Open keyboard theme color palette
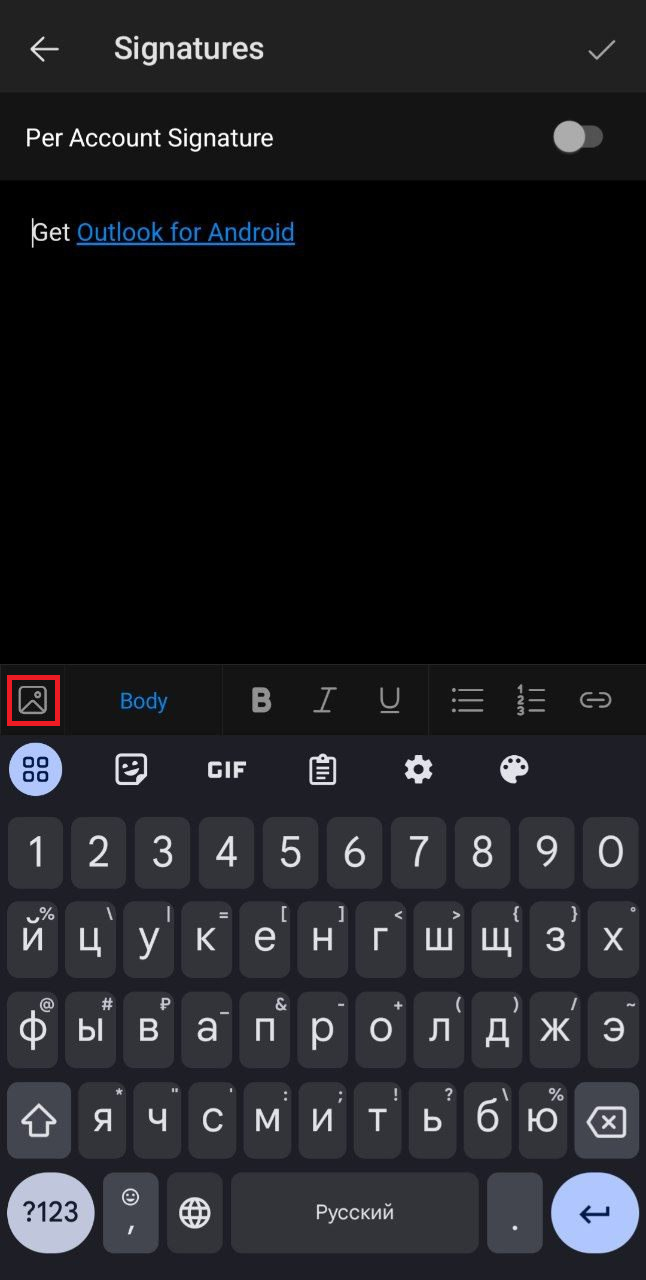Viewport: 646px width, 1280px height. (514, 769)
